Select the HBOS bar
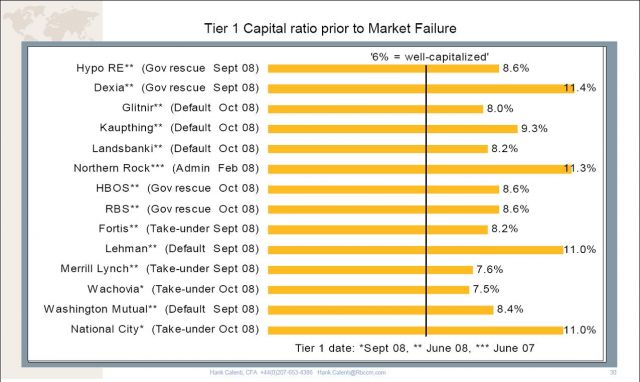This screenshot has width=640, height=382. pyautogui.click(x=383, y=189)
